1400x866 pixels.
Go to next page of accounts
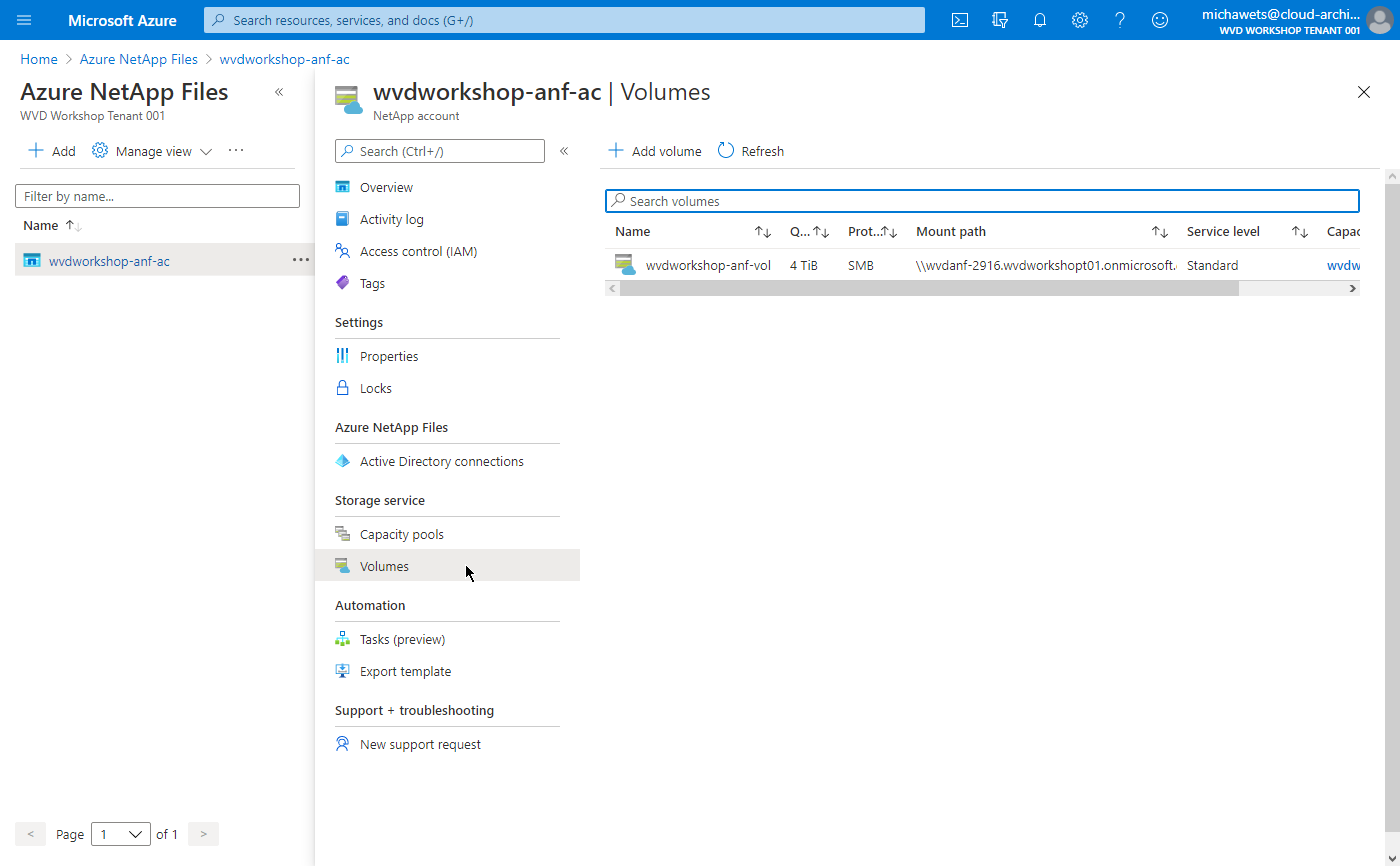coord(203,834)
